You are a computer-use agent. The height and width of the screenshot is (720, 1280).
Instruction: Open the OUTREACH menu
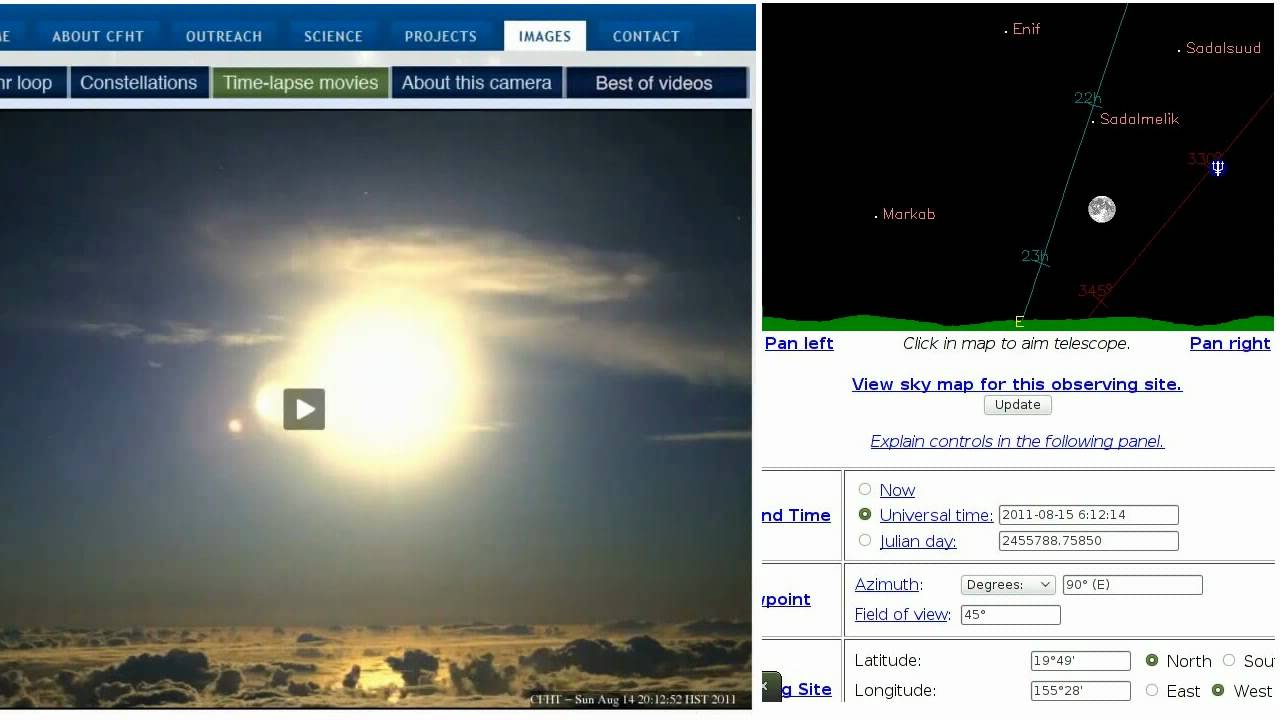(x=224, y=36)
